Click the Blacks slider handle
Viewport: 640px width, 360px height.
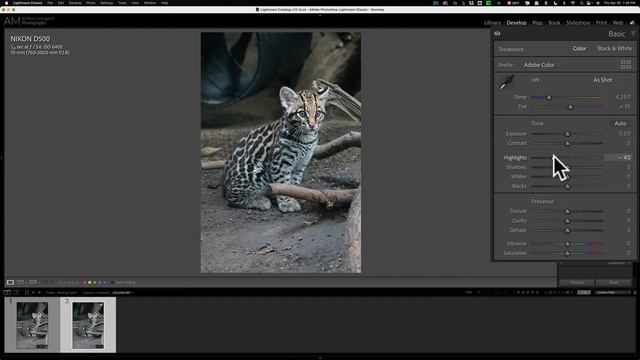click(x=567, y=187)
